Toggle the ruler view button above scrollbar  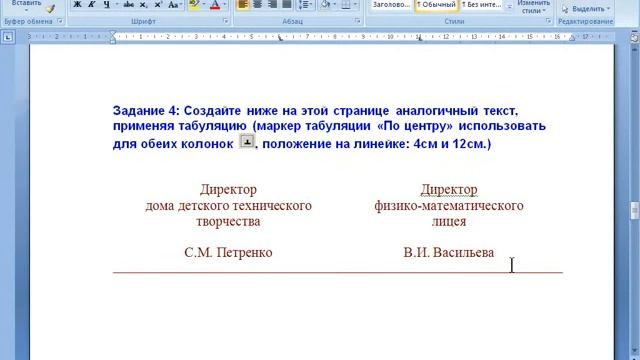point(635,38)
